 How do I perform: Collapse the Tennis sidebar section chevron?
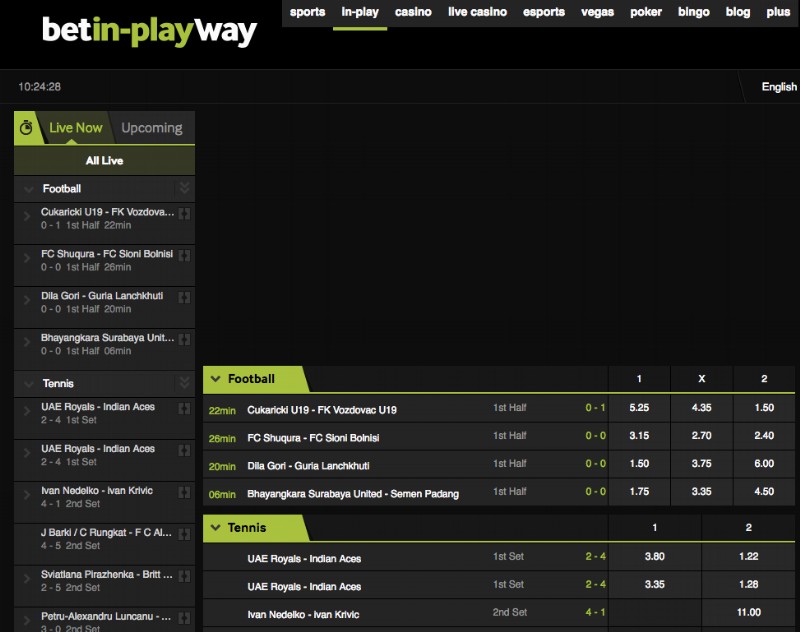point(29,384)
